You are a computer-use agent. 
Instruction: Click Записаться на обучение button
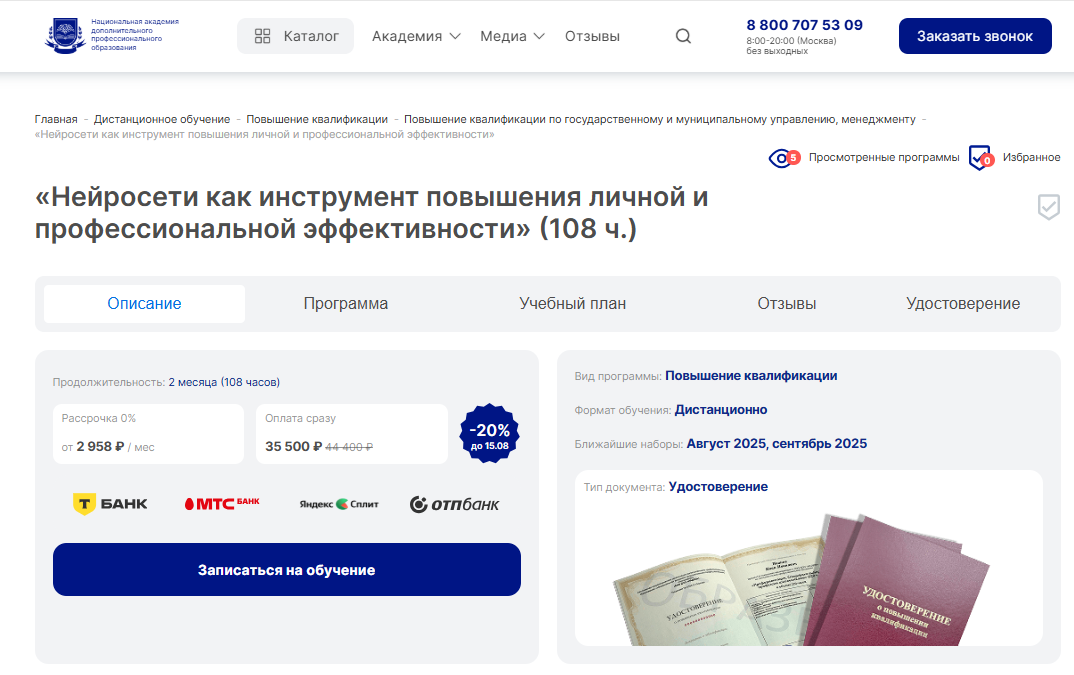(x=287, y=569)
